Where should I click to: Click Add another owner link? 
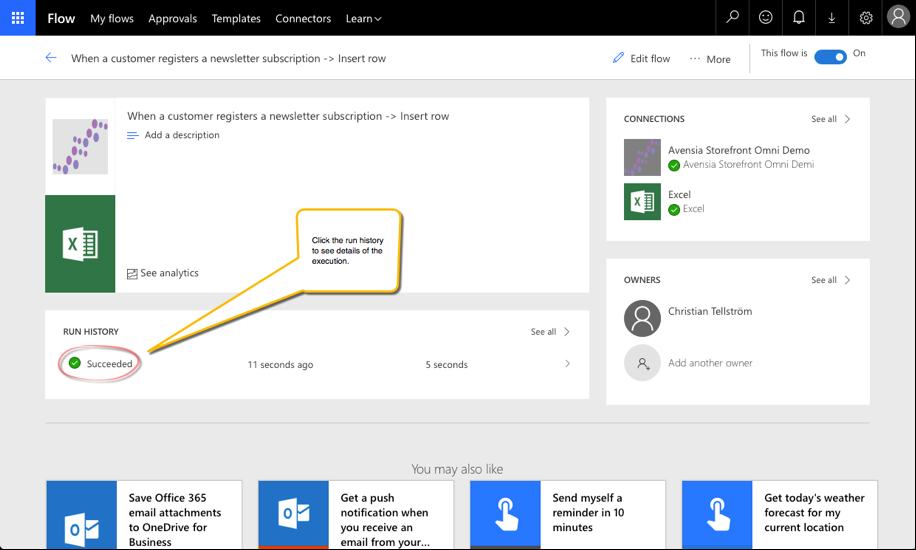tap(710, 363)
